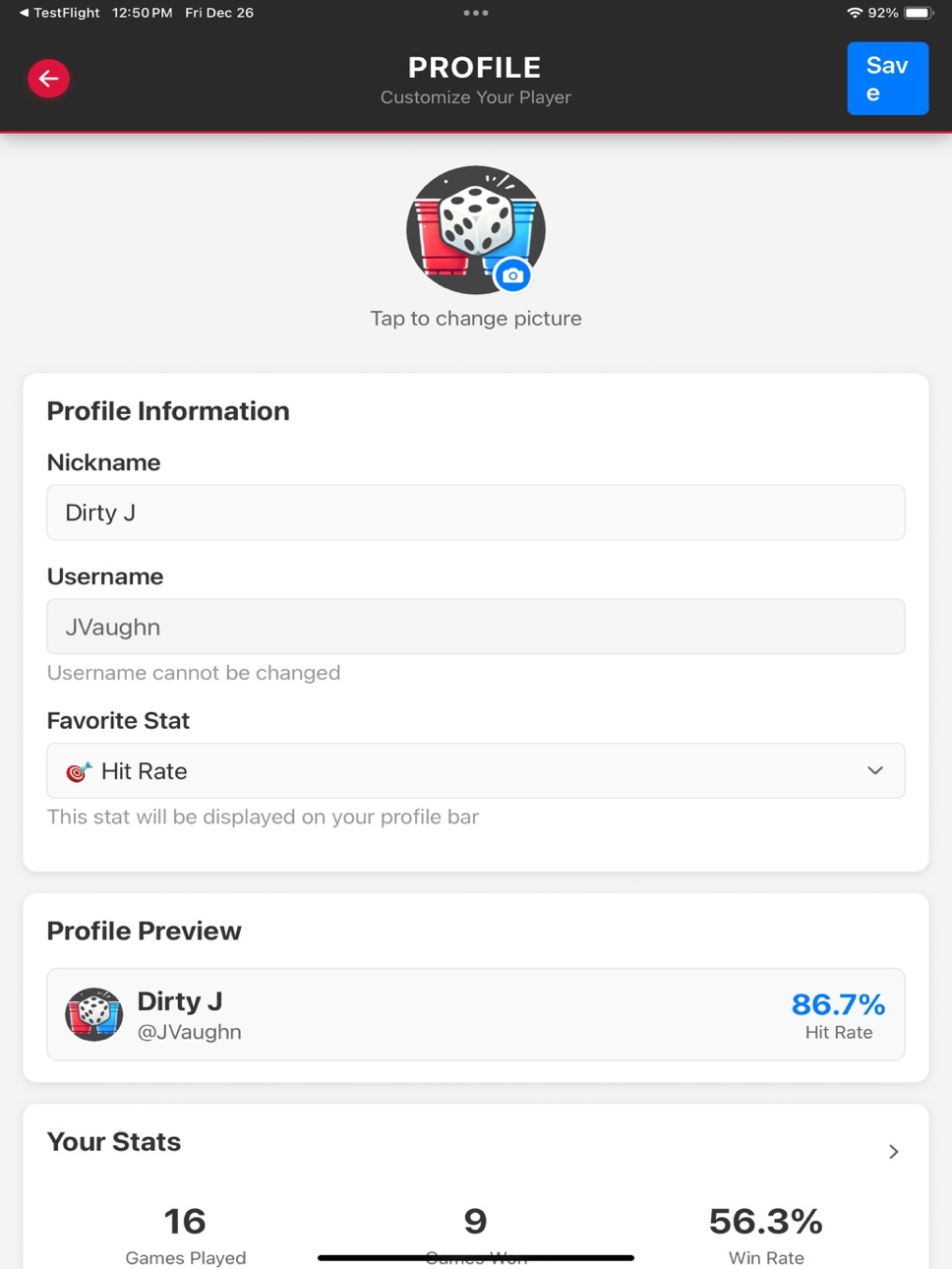Screen dimensions: 952x1269
Task: Click the target icon beside Hit Rate
Action: pos(79,771)
